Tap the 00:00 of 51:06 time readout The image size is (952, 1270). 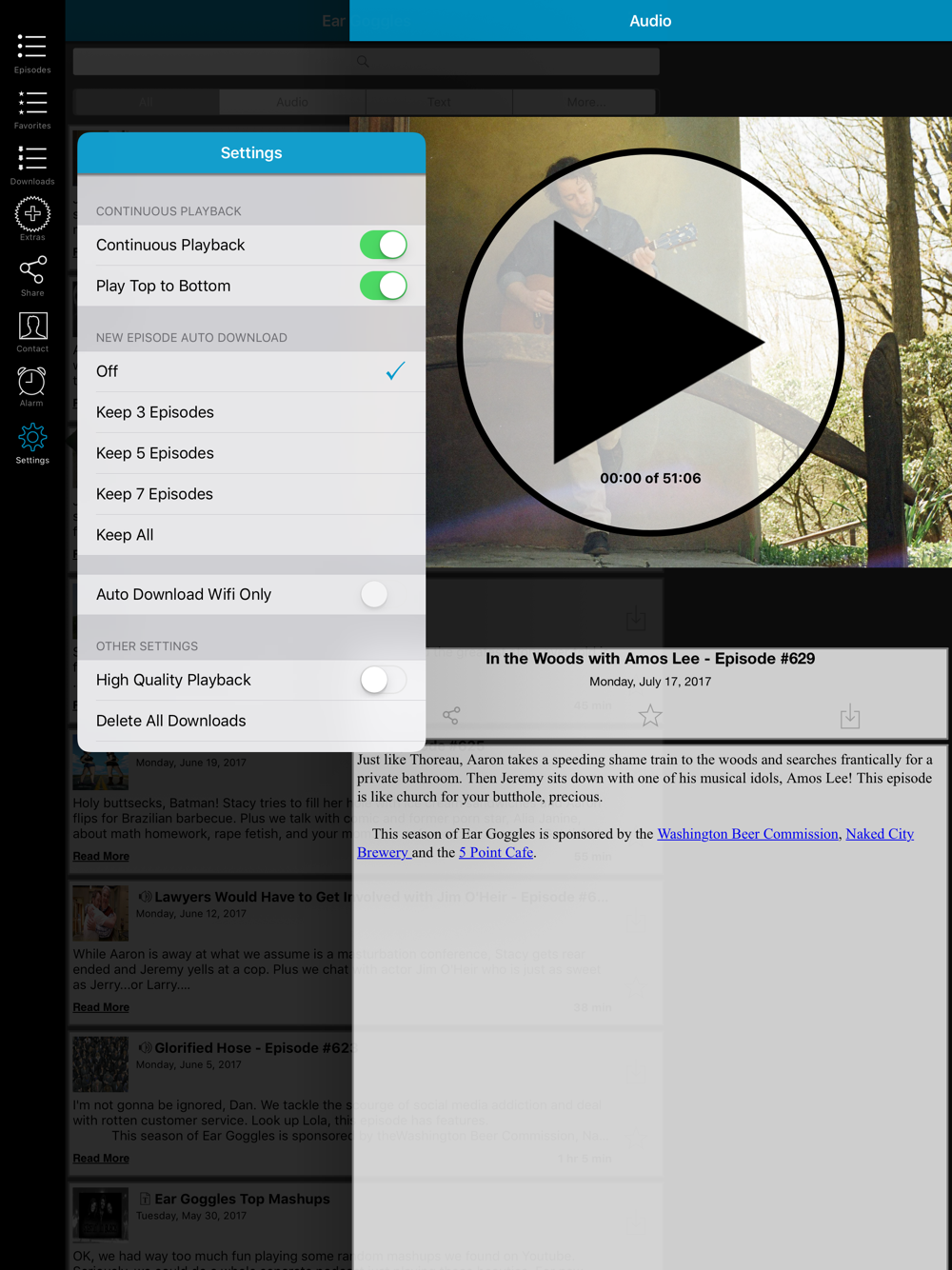point(650,478)
